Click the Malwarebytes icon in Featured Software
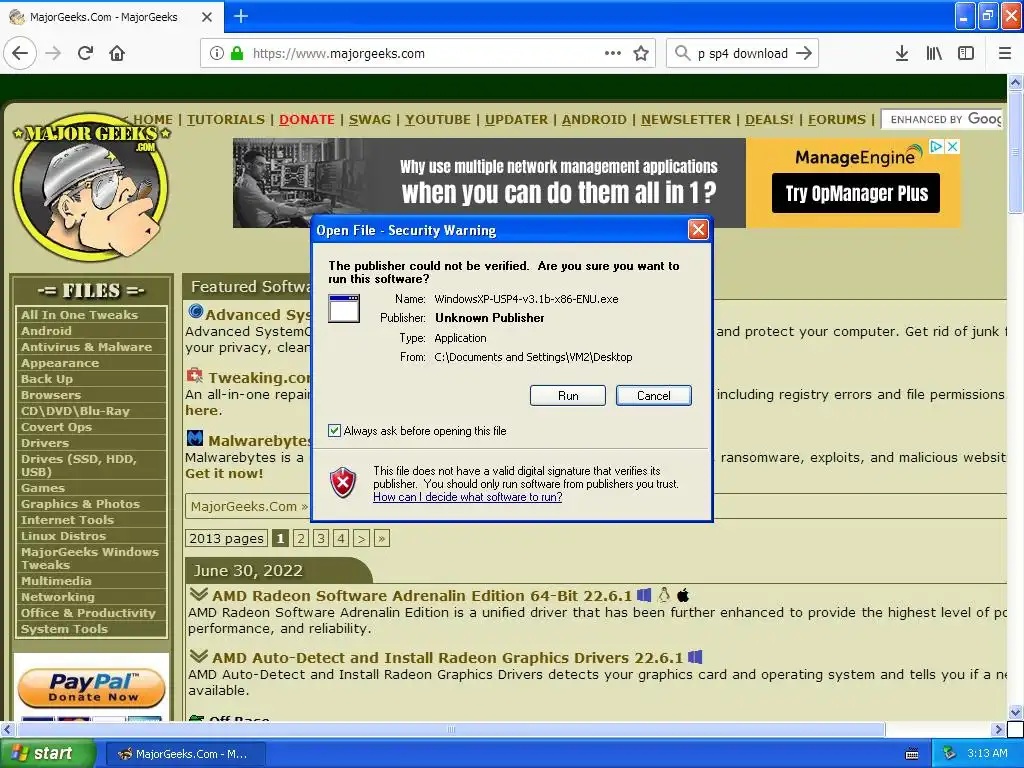 [x=195, y=438]
